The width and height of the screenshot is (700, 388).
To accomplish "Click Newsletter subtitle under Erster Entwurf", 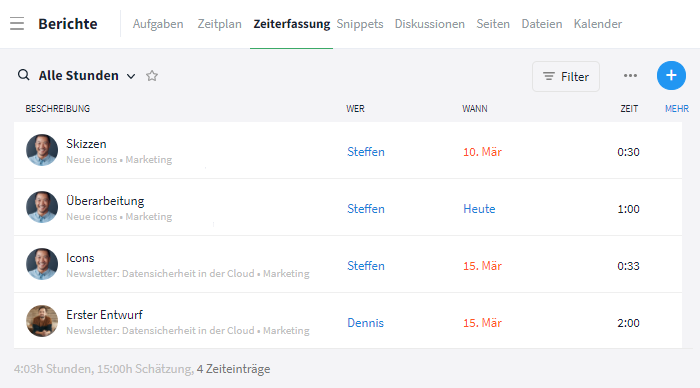I will (x=188, y=330).
